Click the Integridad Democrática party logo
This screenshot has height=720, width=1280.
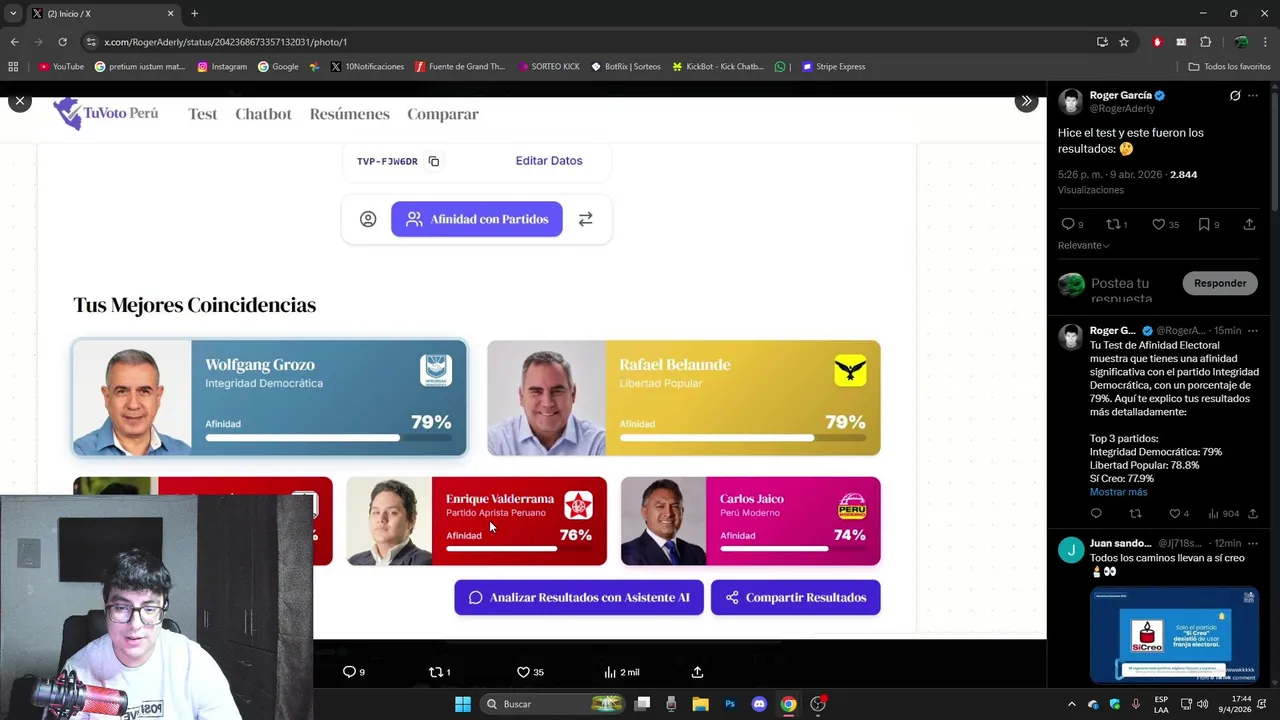click(436, 370)
